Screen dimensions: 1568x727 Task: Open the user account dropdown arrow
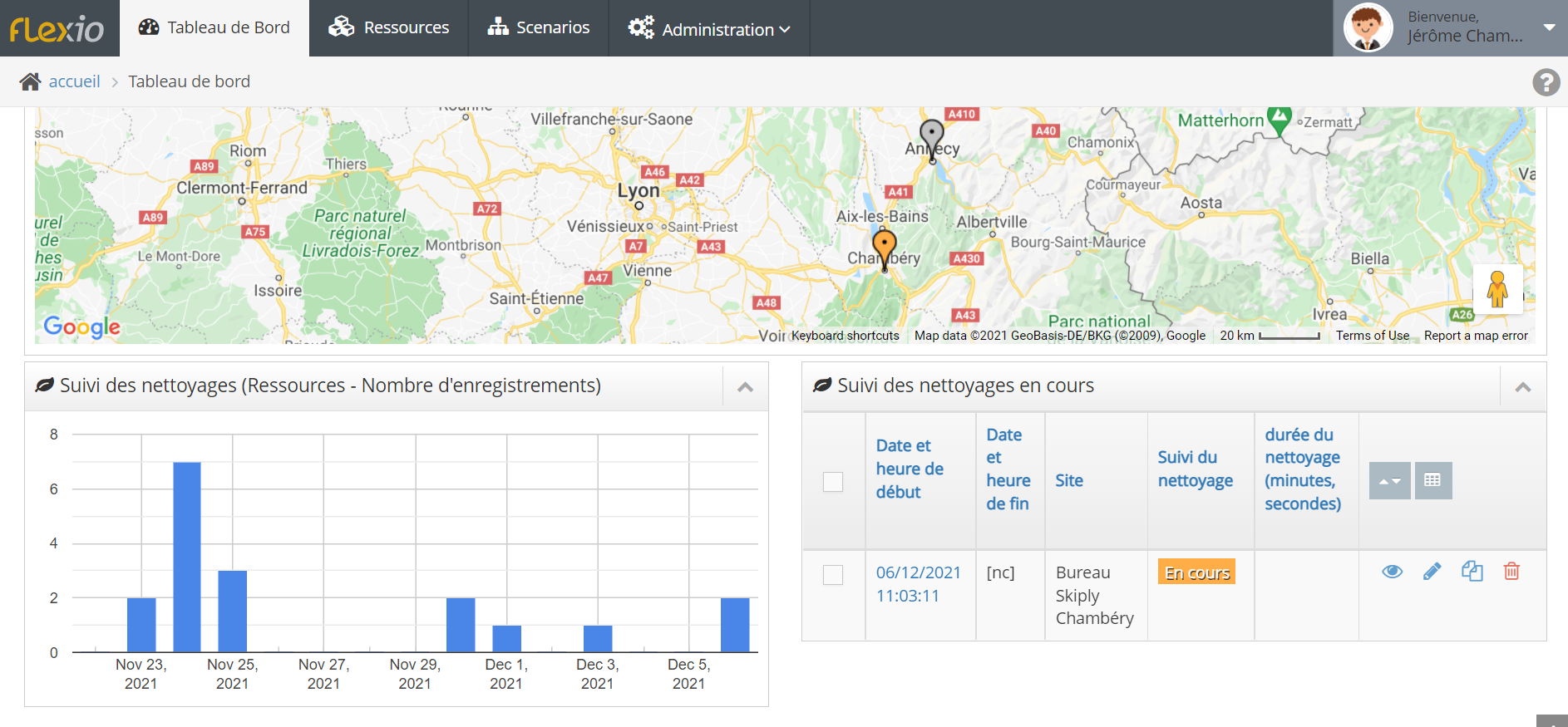click(1549, 27)
